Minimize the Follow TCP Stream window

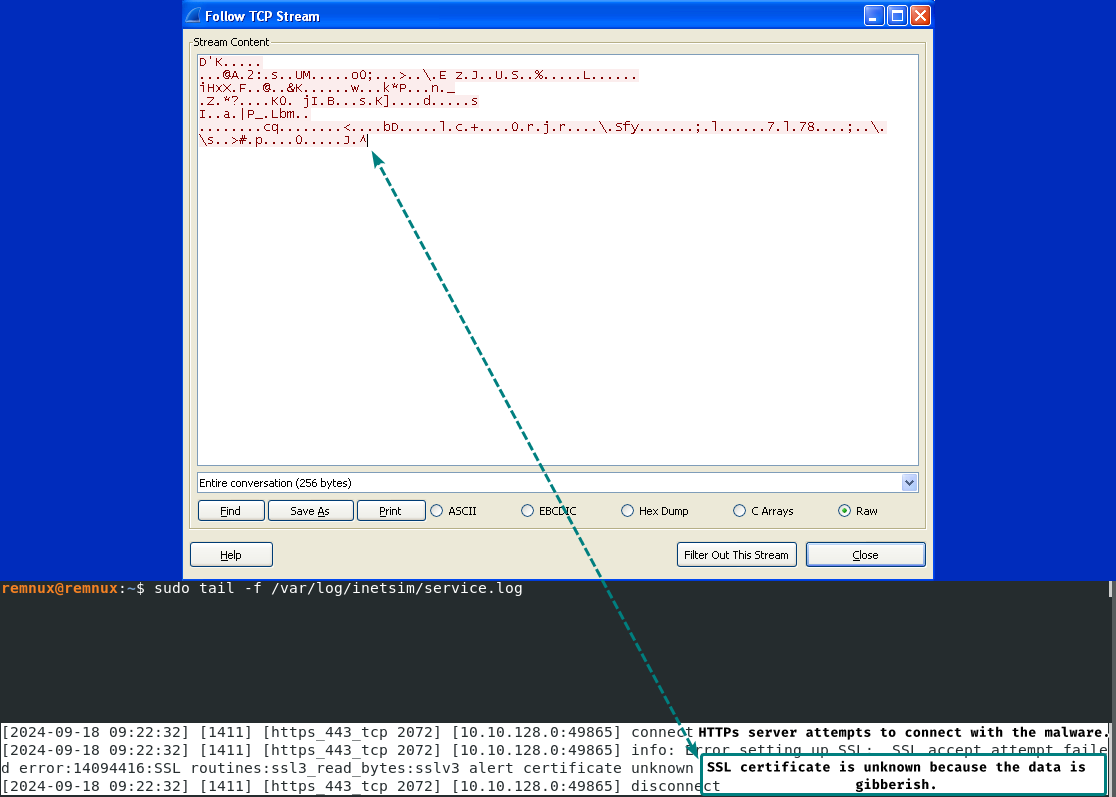pyautogui.click(x=875, y=16)
